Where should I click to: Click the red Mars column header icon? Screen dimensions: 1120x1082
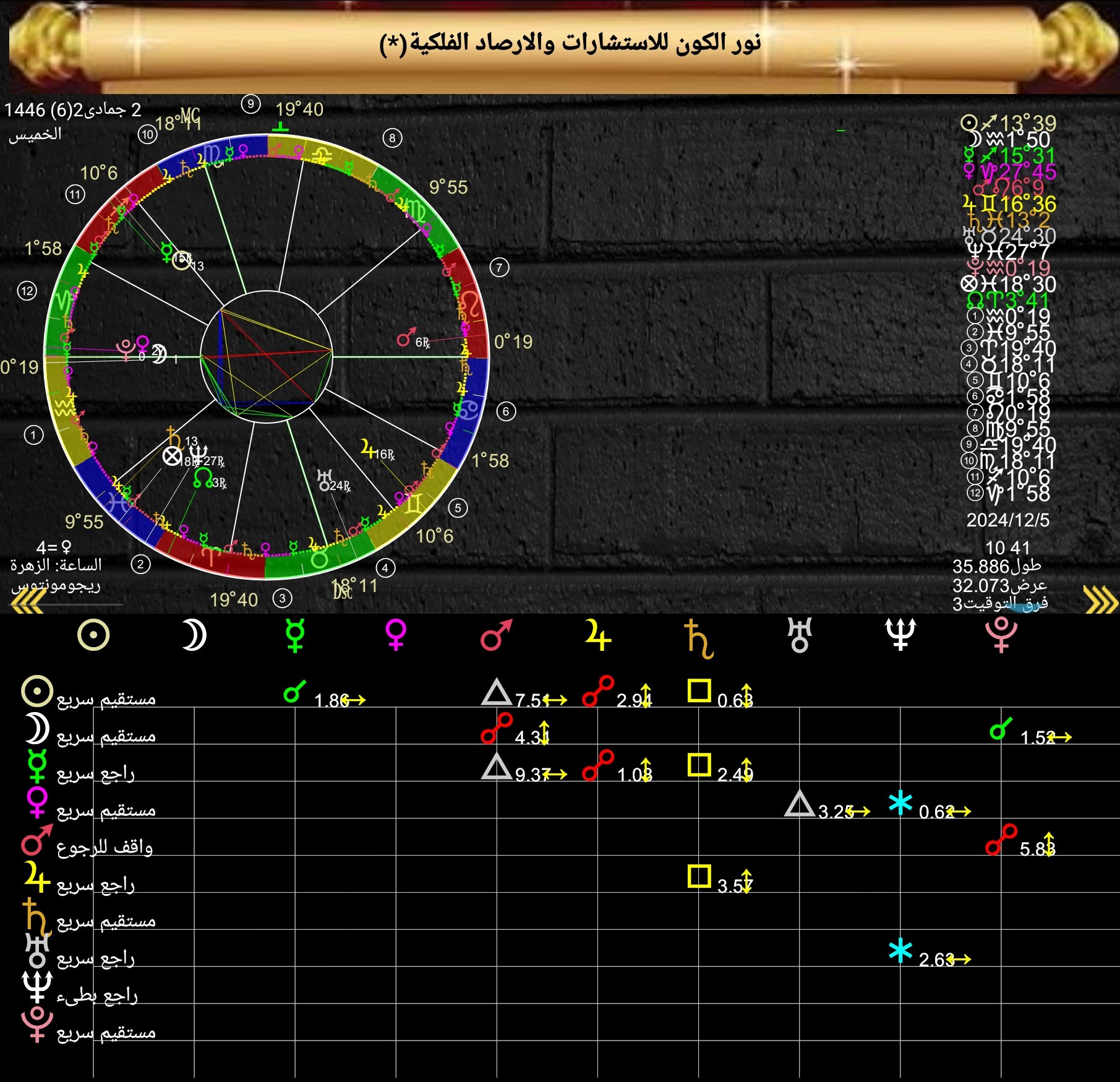(497, 635)
